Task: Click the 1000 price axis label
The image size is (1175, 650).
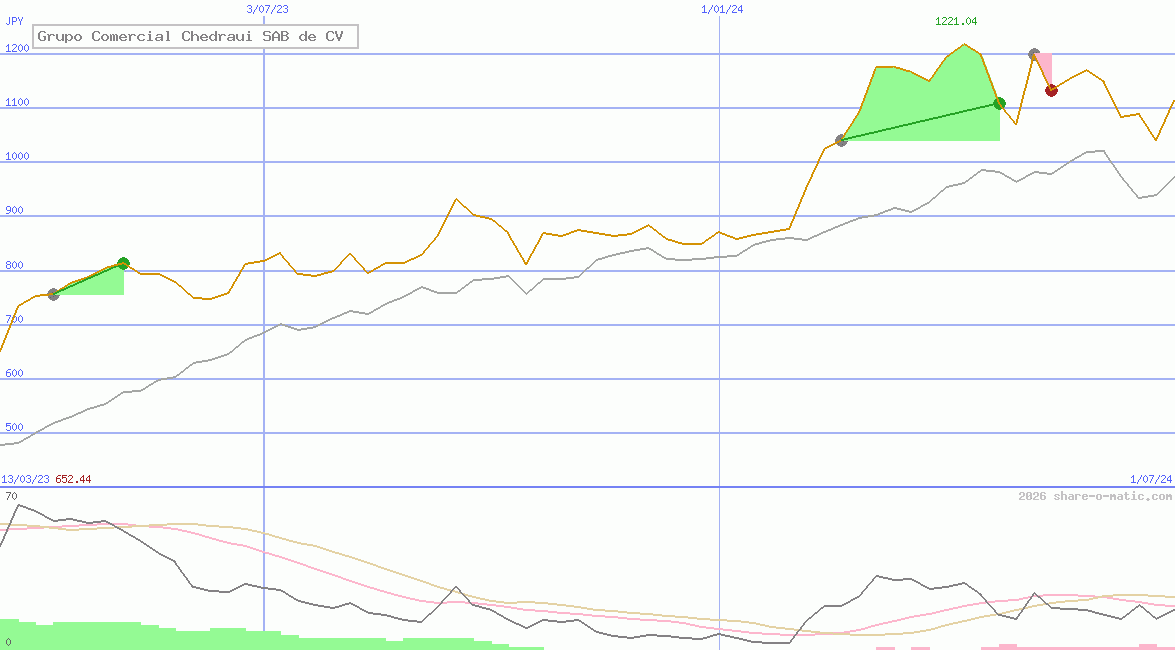Action: pos(17,156)
